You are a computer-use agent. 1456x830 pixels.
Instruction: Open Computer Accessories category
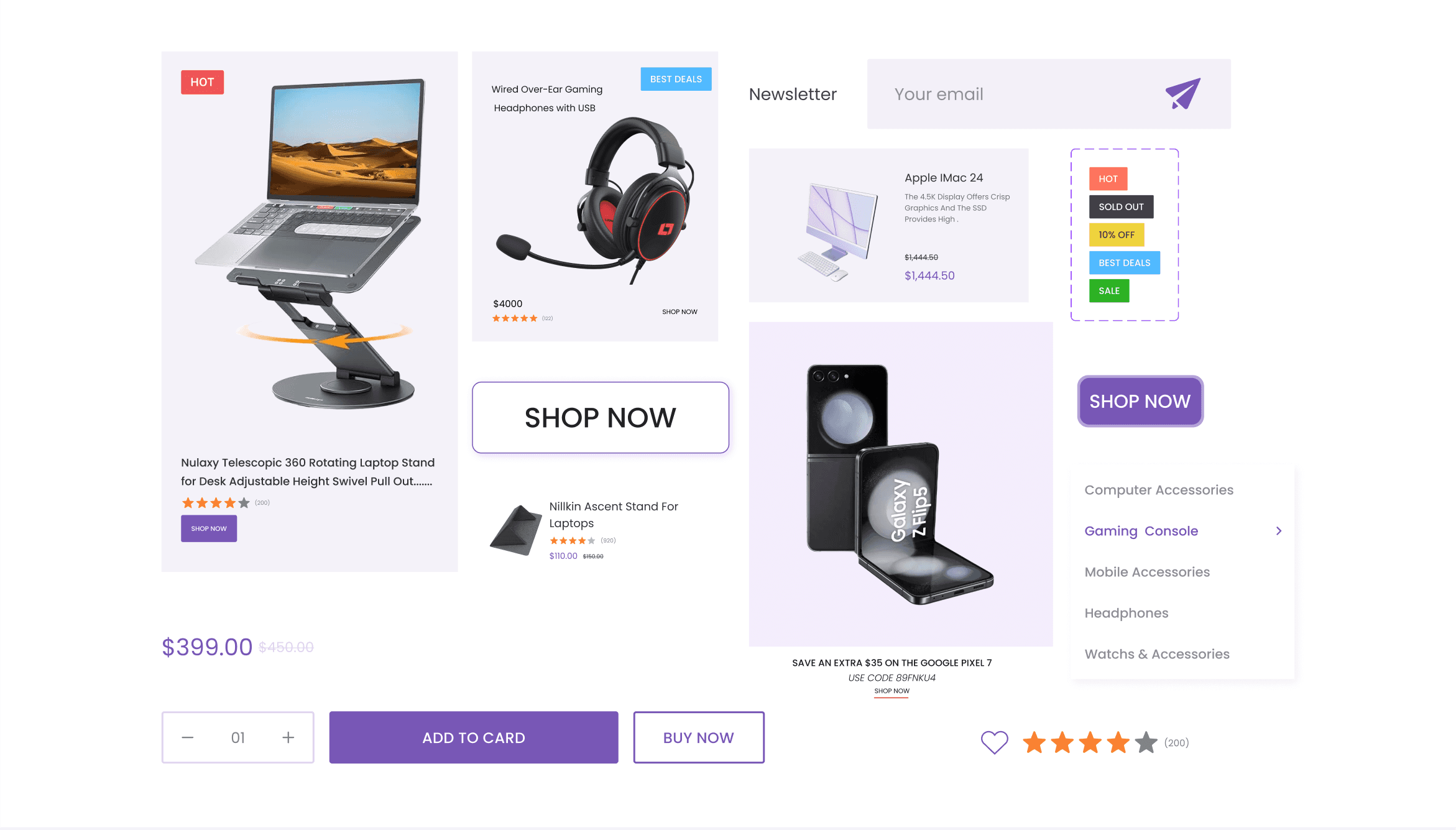pos(1159,490)
